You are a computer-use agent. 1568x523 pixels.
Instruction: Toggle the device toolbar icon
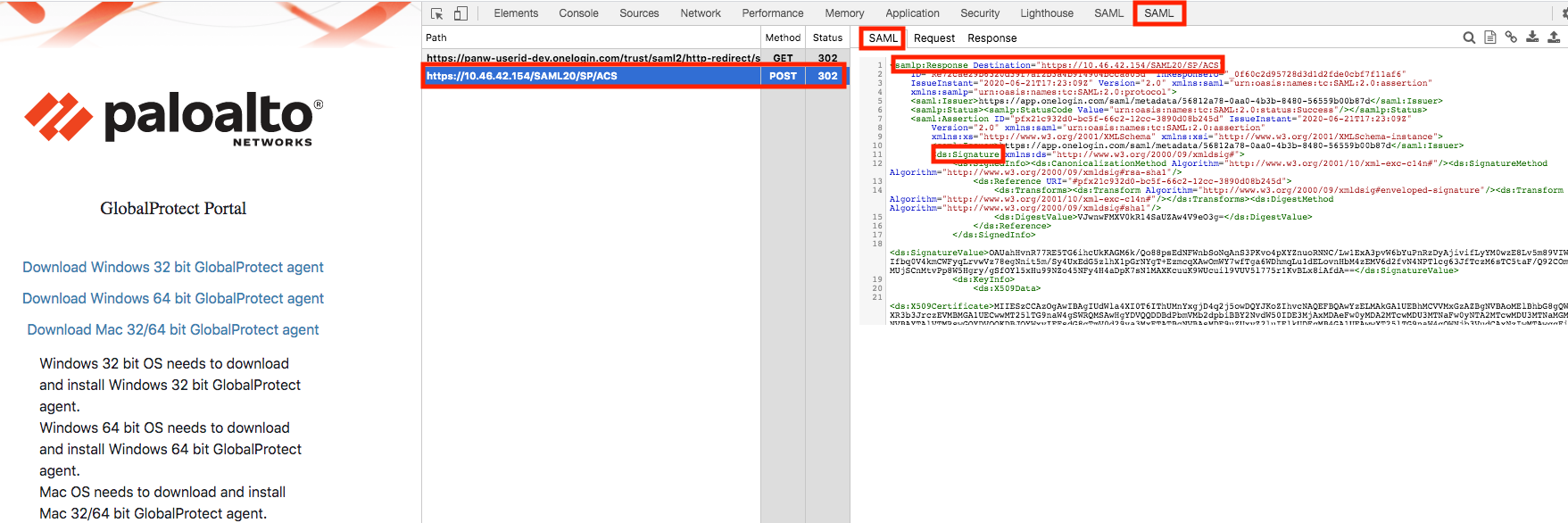point(460,13)
